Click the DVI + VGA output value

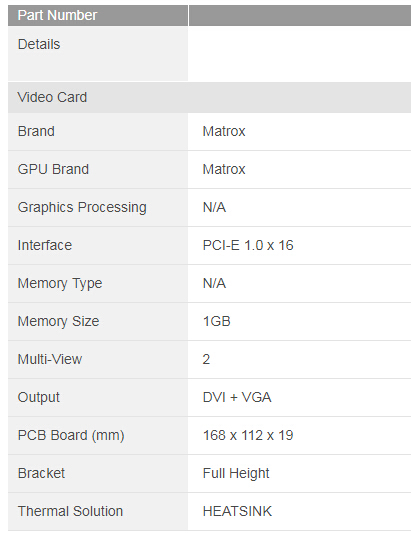coord(237,397)
